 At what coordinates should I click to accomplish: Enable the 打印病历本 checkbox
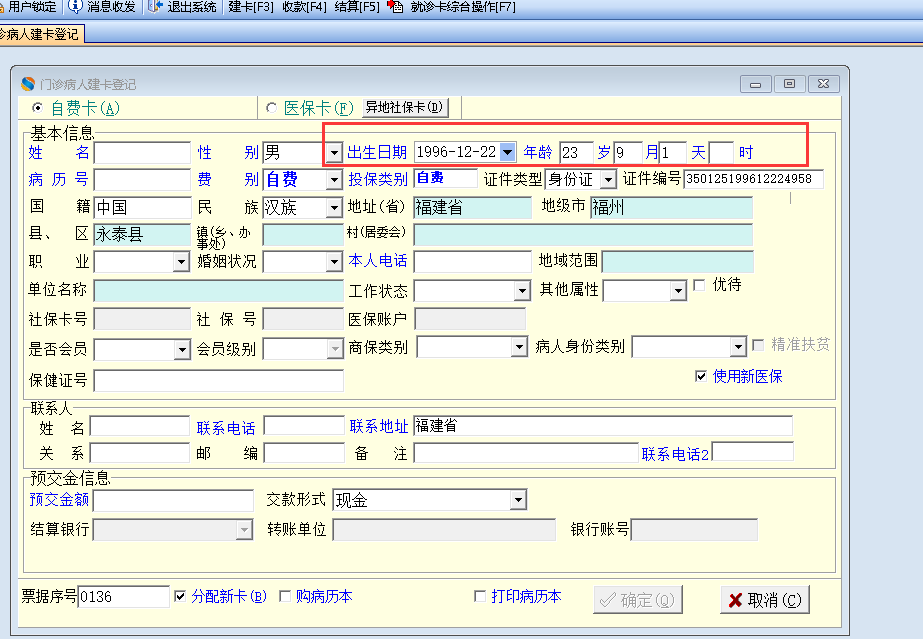(x=480, y=597)
